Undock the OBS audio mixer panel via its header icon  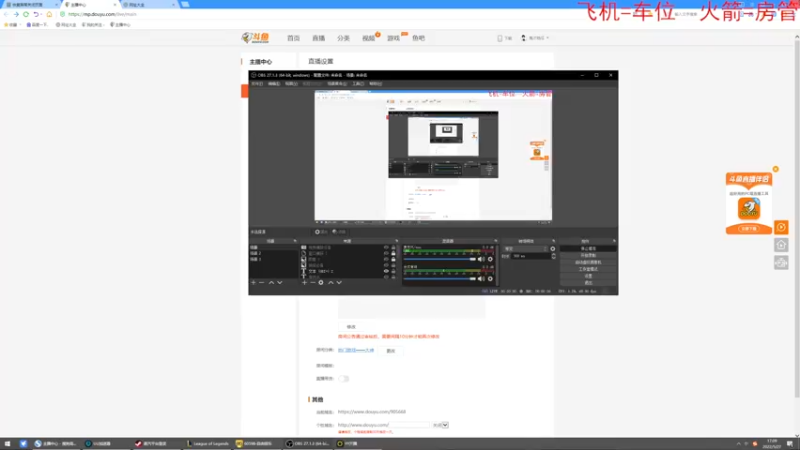coord(495,241)
